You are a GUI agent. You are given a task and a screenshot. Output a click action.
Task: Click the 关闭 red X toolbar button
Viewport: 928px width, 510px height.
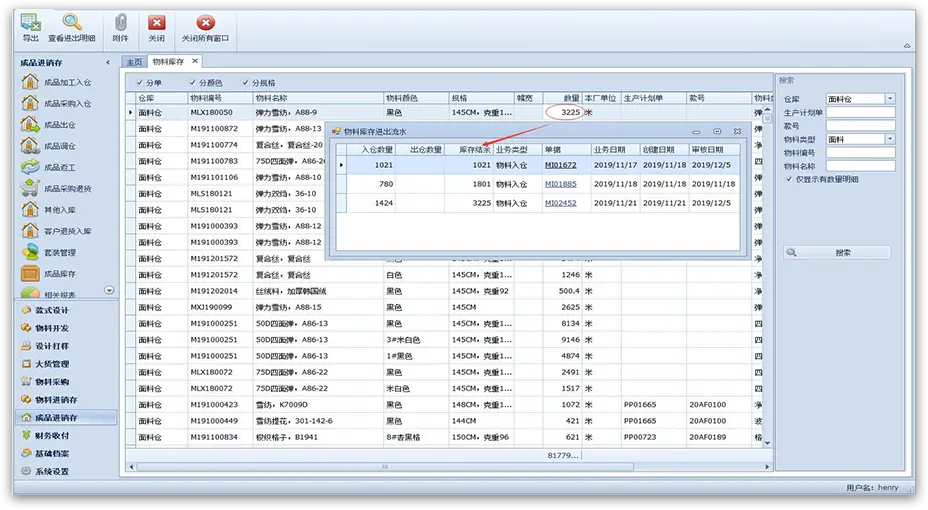pos(156,27)
